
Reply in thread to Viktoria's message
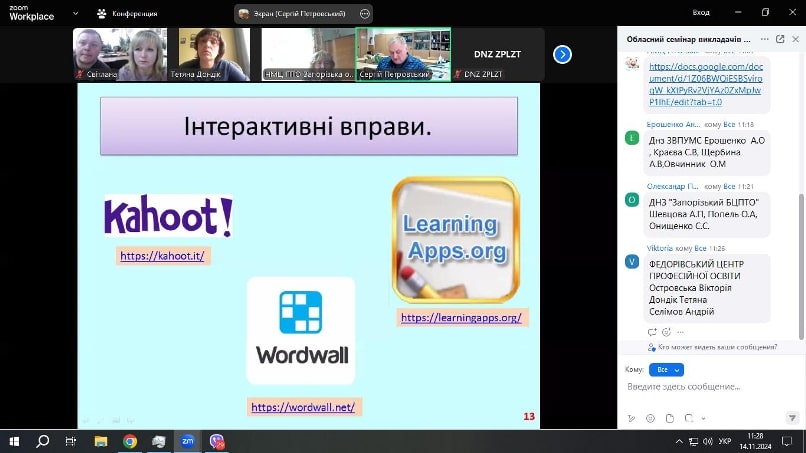(x=652, y=332)
